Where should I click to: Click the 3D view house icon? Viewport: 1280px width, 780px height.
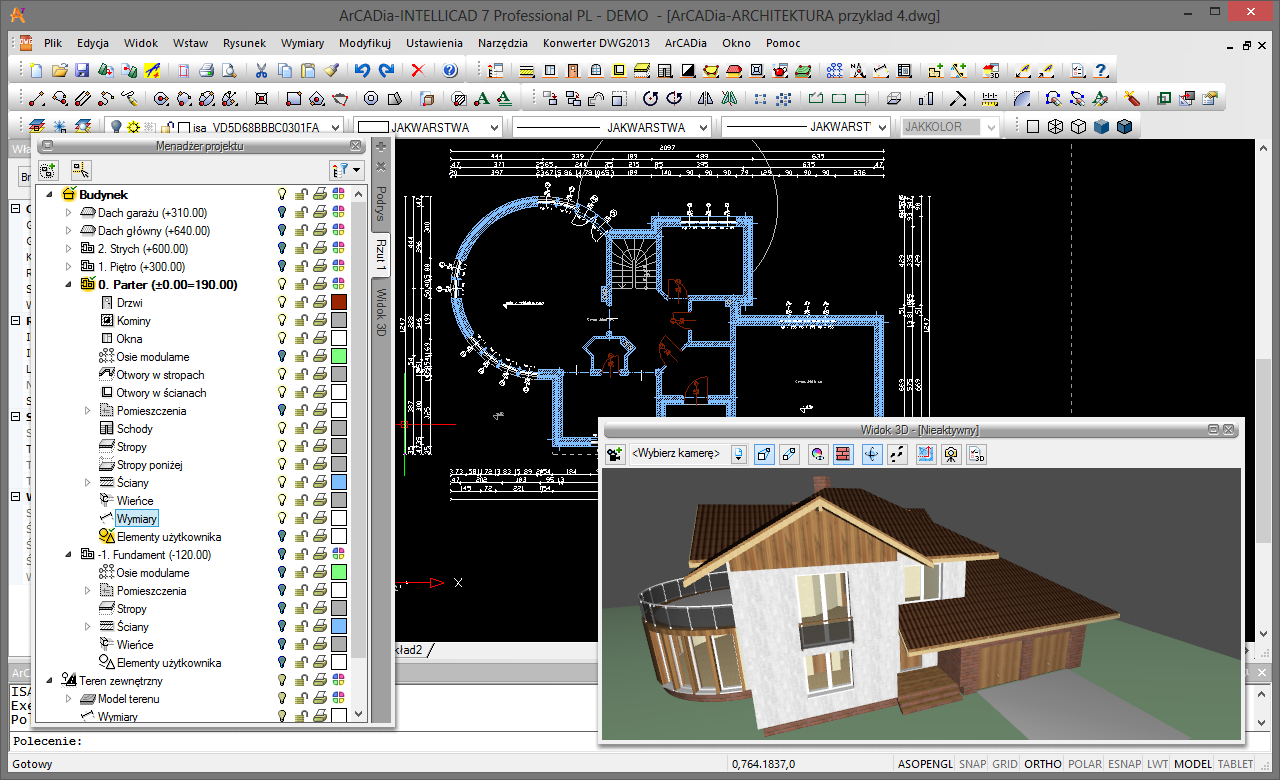(991, 71)
